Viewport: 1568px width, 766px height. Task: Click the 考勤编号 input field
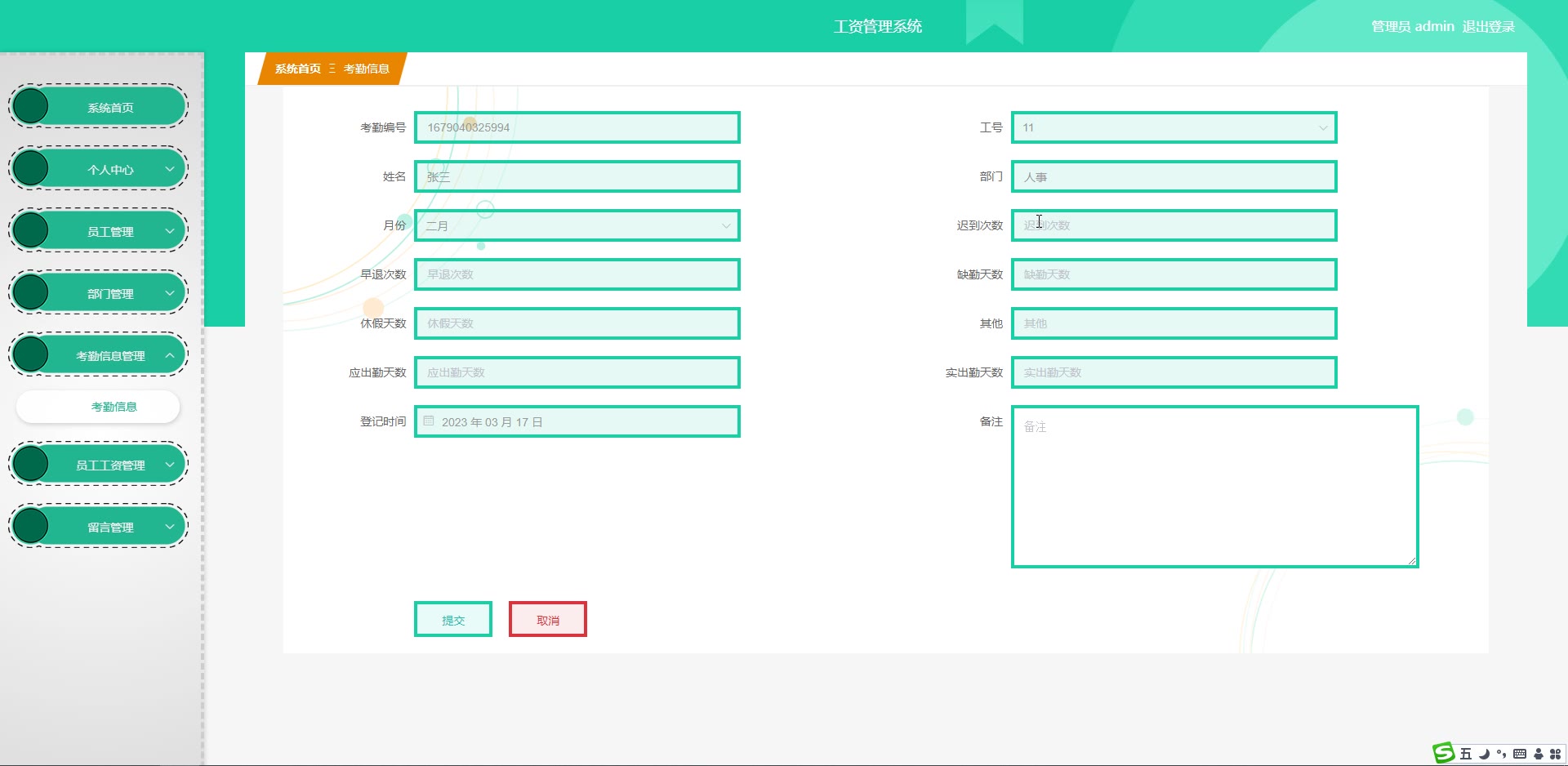(x=577, y=127)
